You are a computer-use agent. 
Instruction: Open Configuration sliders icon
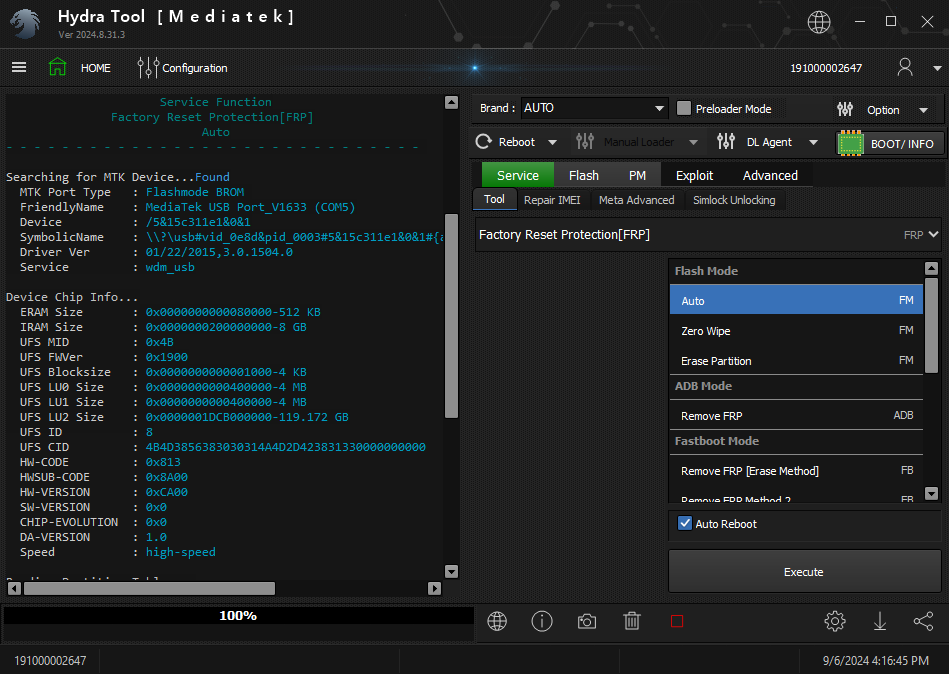(x=148, y=68)
